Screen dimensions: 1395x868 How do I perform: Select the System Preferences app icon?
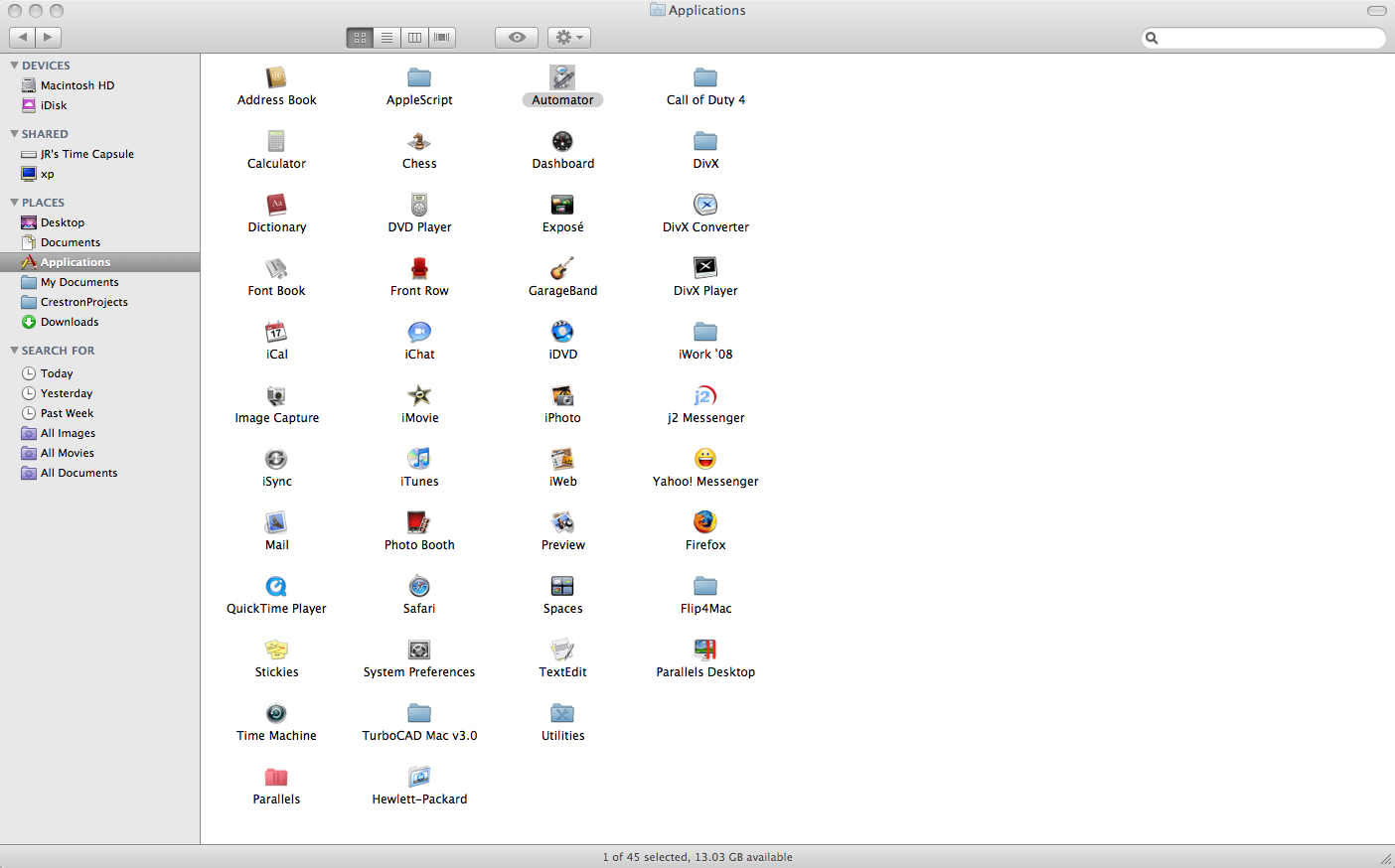click(419, 650)
